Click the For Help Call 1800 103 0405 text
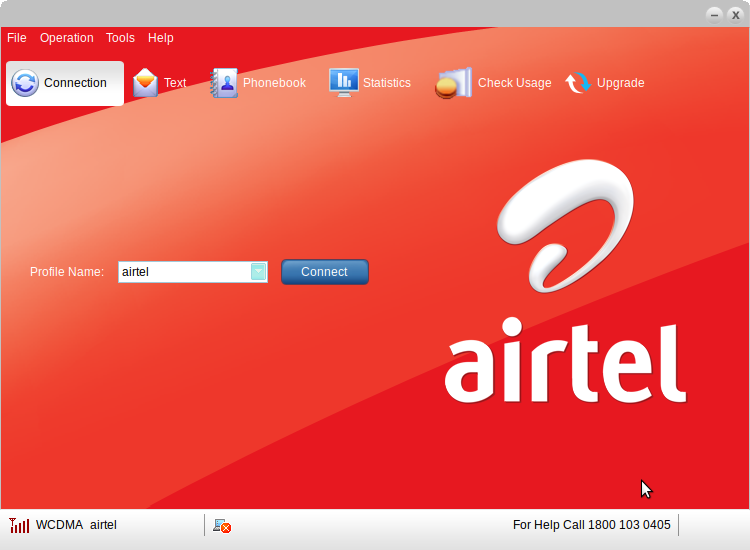 point(591,525)
